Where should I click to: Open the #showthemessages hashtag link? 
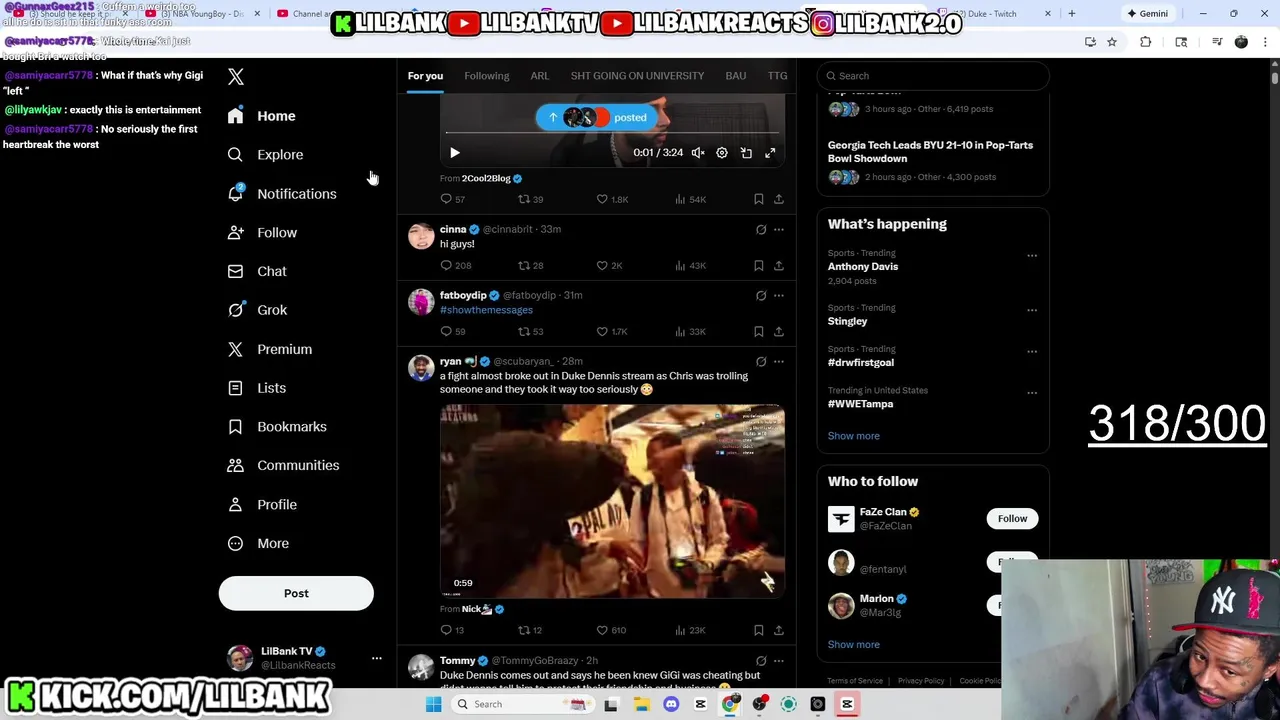(x=486, y=310)
